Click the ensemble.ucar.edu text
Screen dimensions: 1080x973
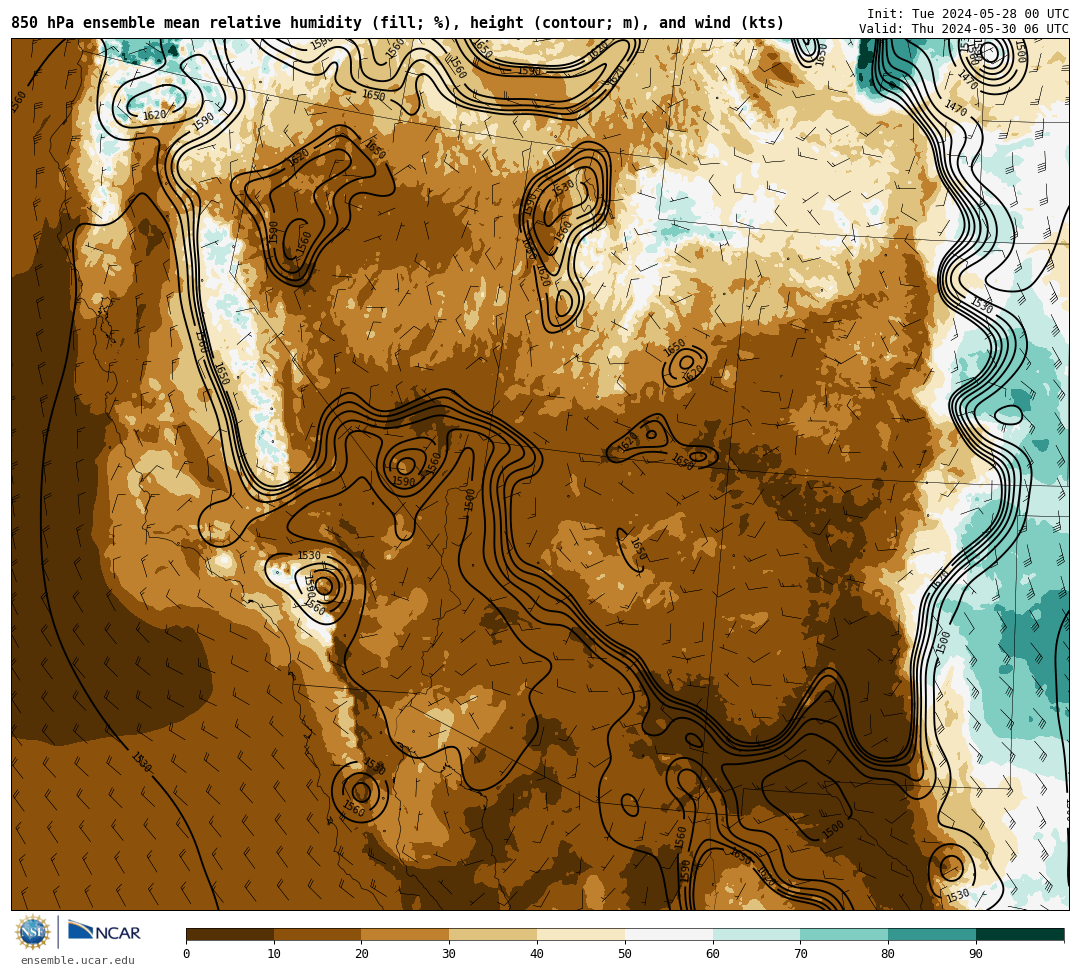tap(78, 960)
